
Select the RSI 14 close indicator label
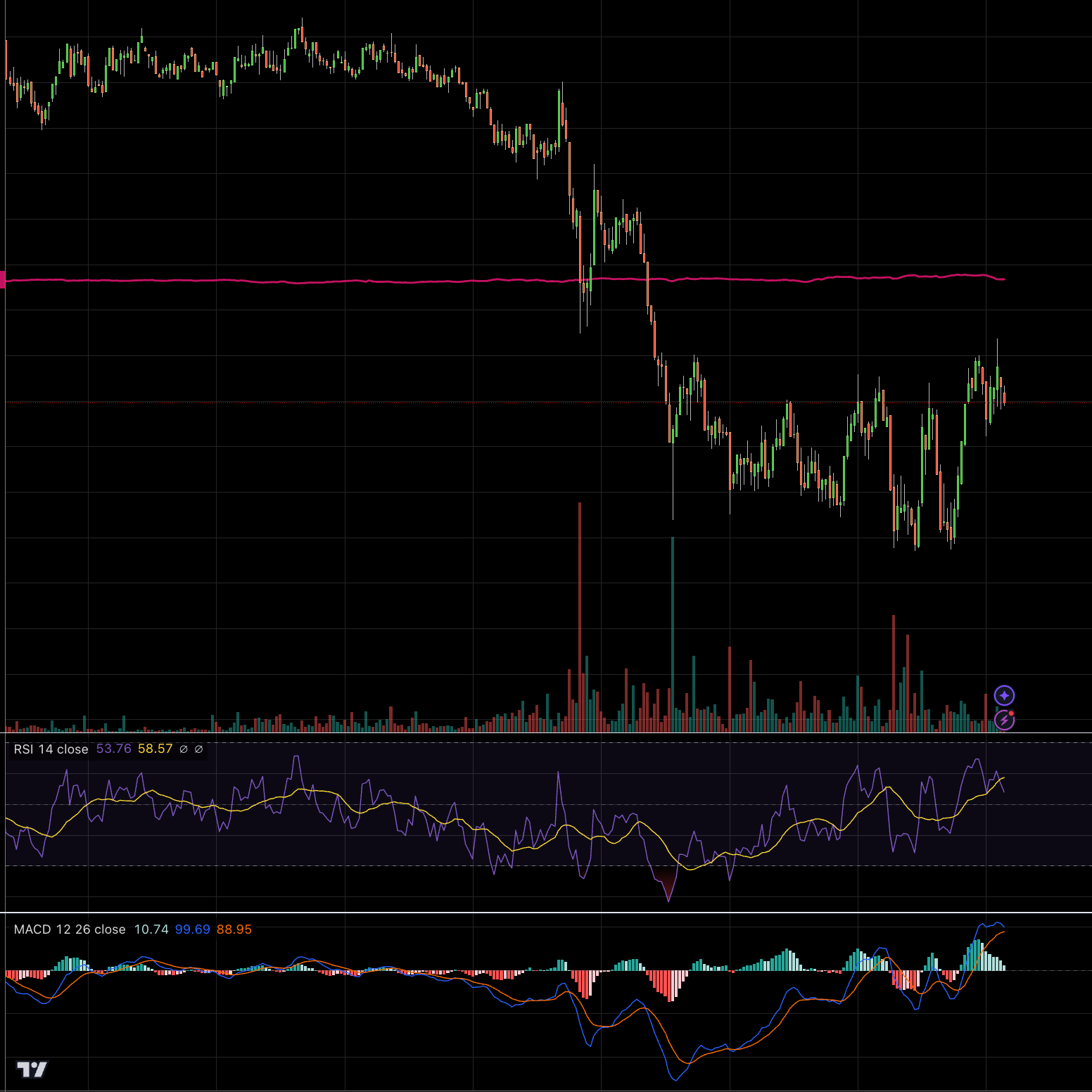point(51,749)
